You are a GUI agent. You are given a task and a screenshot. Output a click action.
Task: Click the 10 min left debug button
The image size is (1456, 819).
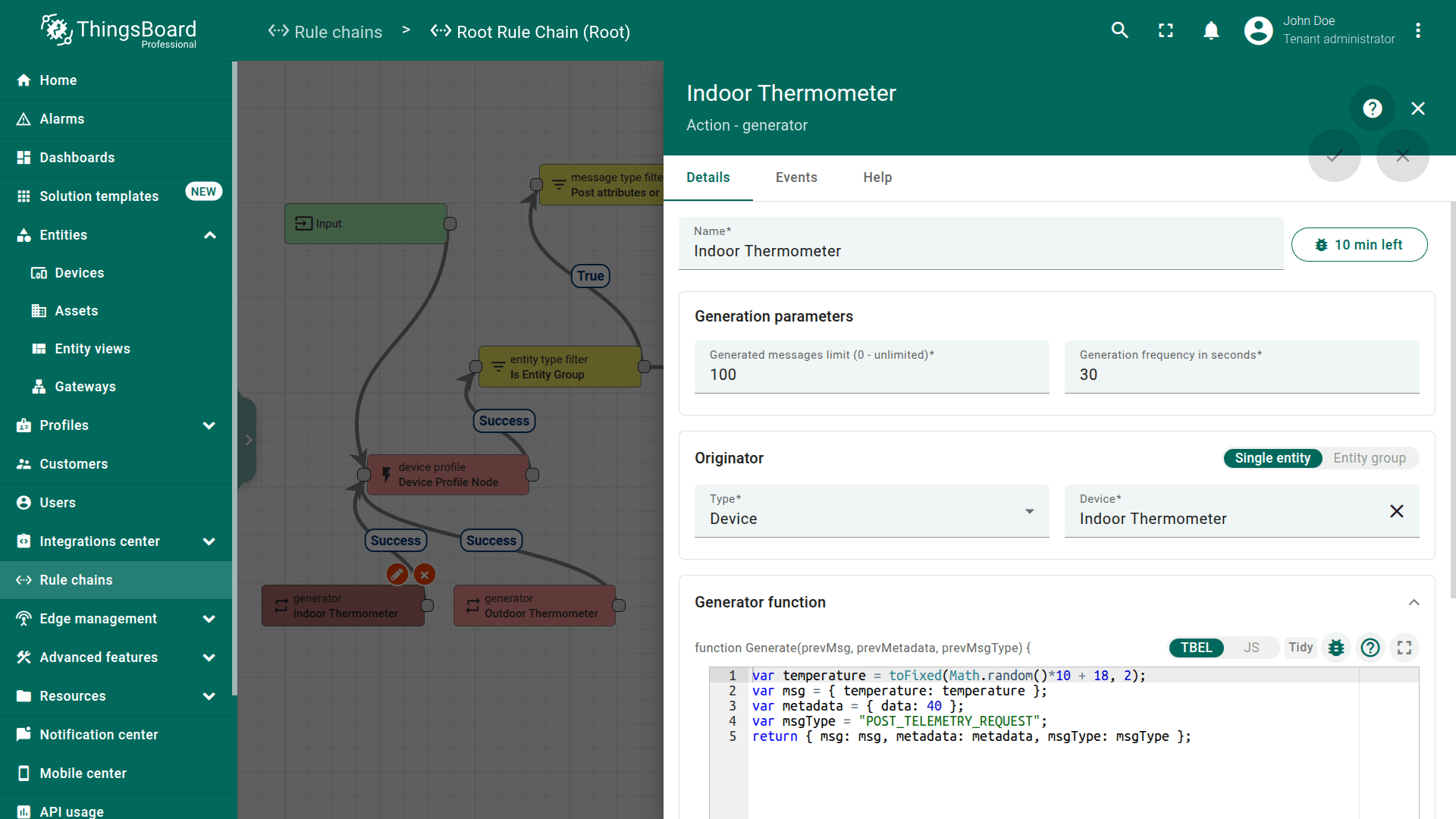[x=1359, y=245]
